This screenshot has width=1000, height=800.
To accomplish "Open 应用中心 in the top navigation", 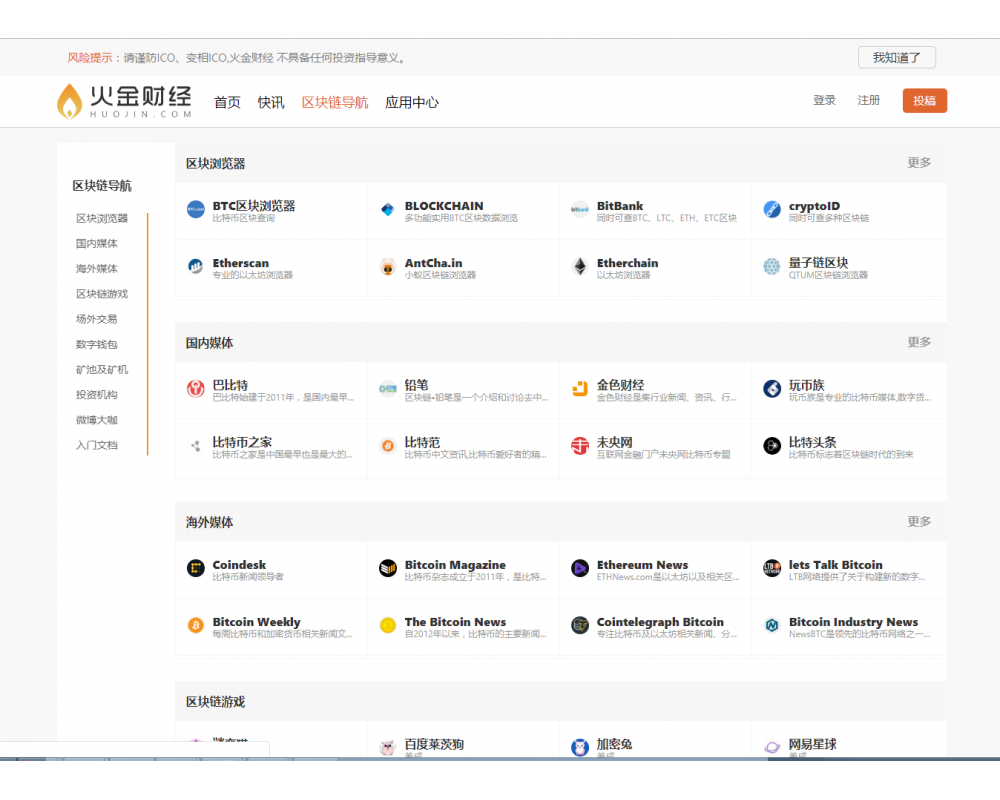I will click(x=412, y=102).
